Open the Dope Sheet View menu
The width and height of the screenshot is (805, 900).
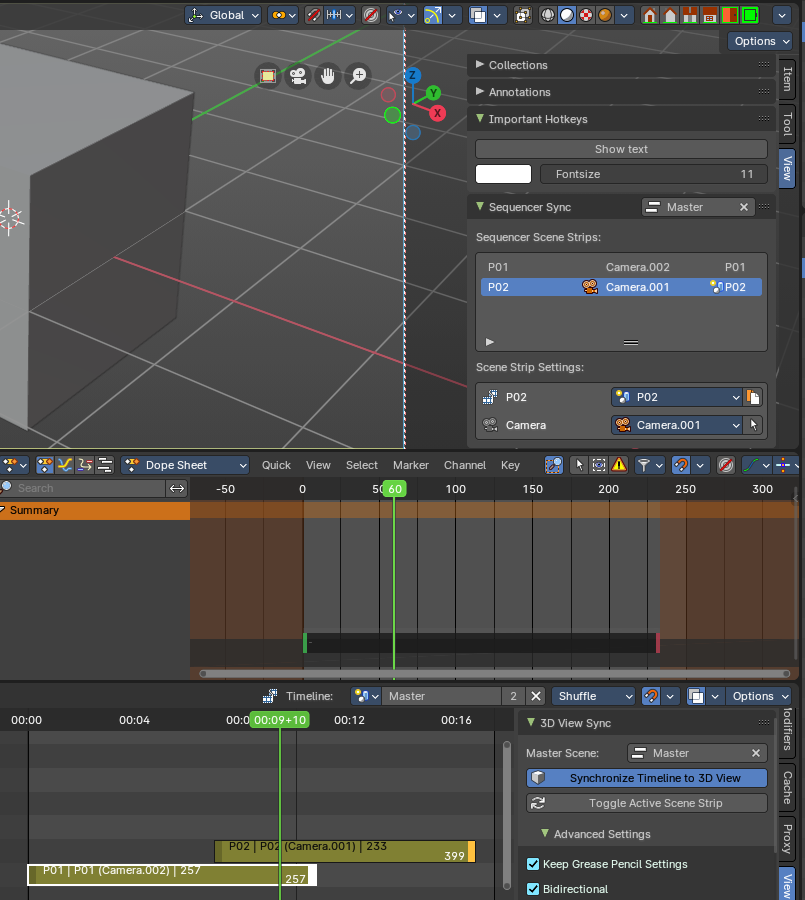point(318,465)
